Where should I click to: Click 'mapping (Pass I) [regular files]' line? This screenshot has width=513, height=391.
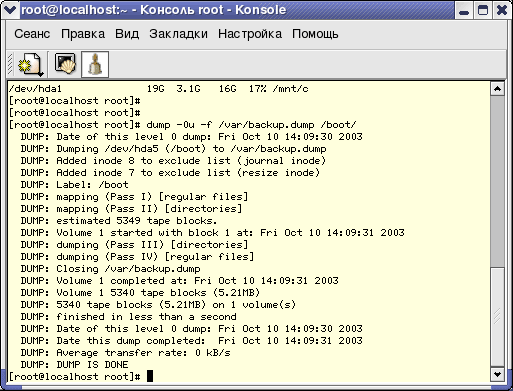point(134,197)
